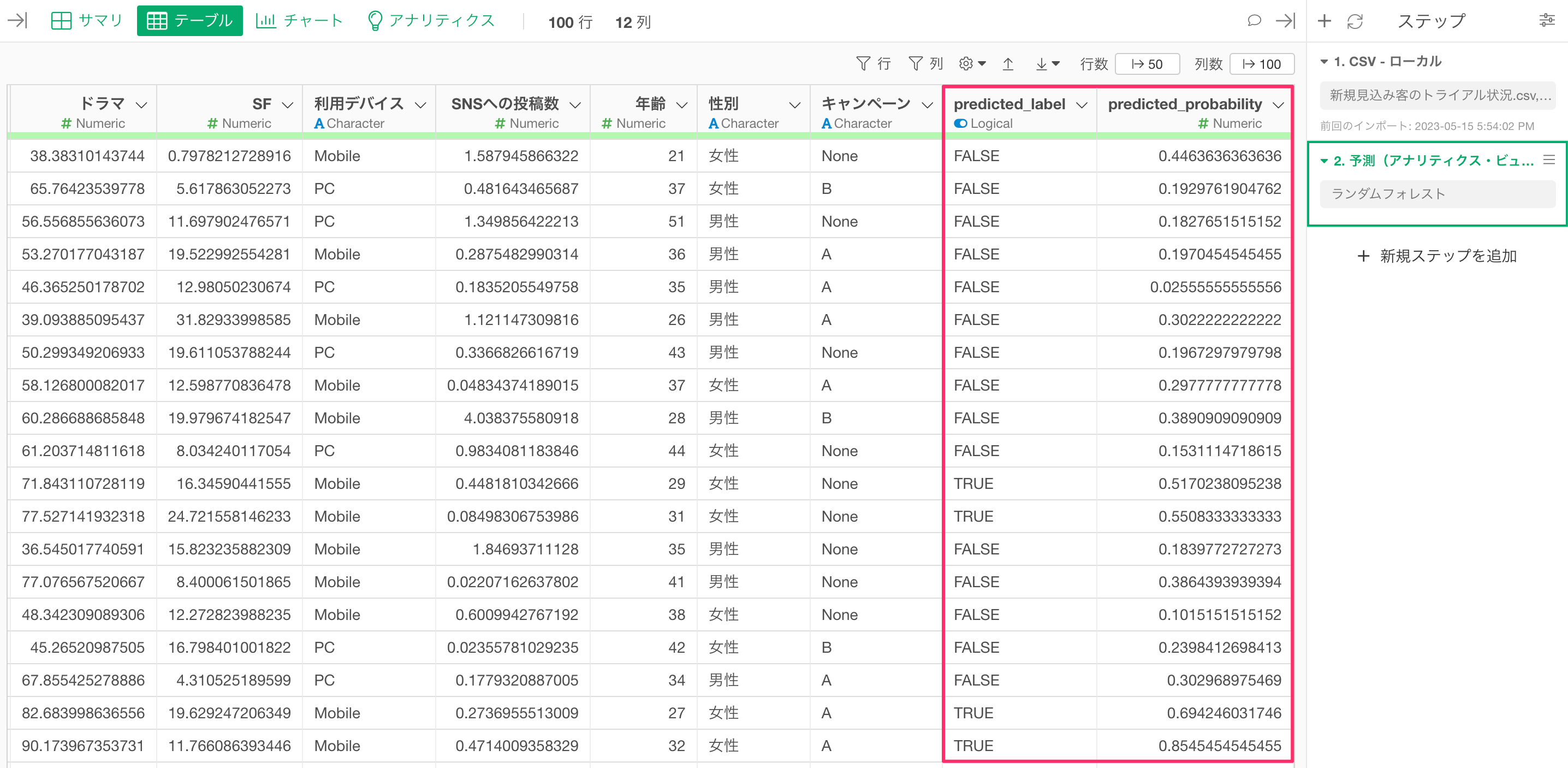Add a step with the plus icon
The width and height of the screenshot is (1568, 768).
(x=1324, y=21)
